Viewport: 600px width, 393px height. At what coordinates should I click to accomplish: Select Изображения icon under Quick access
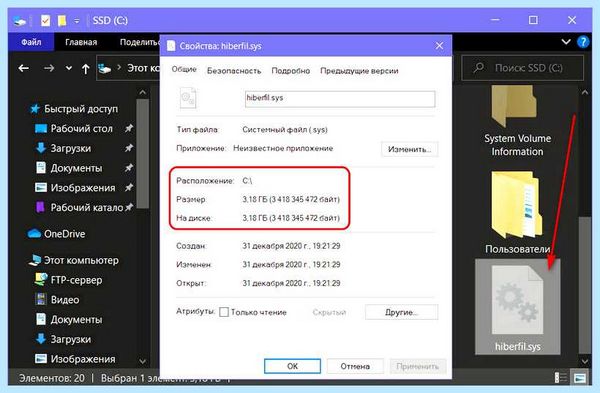[41, 188]
